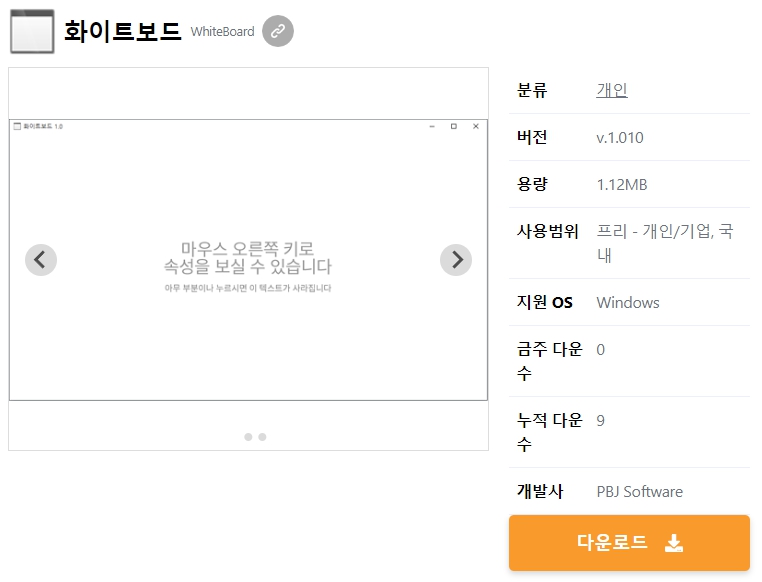Image resolution: width=762 pixels, height=582 pixels.
Task: Click the 지원 OS label
Action: pyautogui.click(x=545, y=302)
